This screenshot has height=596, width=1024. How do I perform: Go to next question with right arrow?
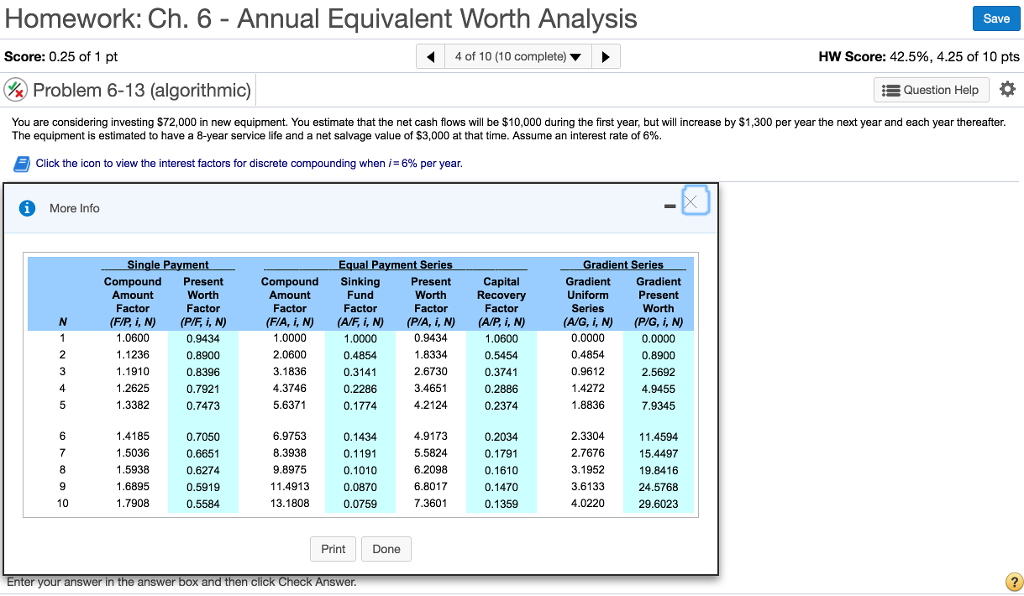pos(606,55)
